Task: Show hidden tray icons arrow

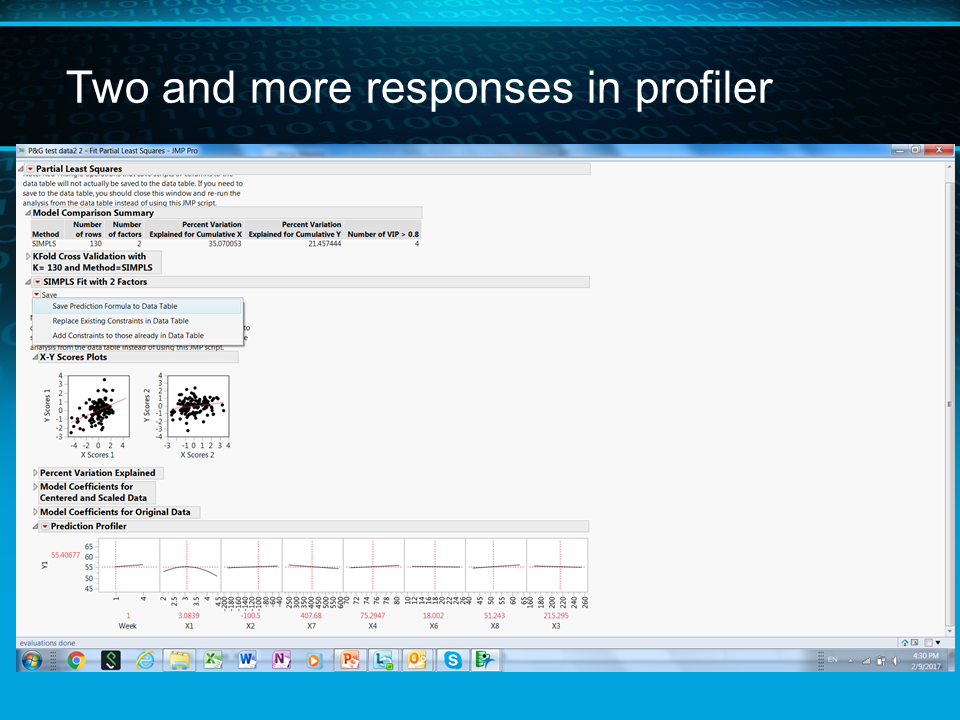Action: click(x=850, y=661)
